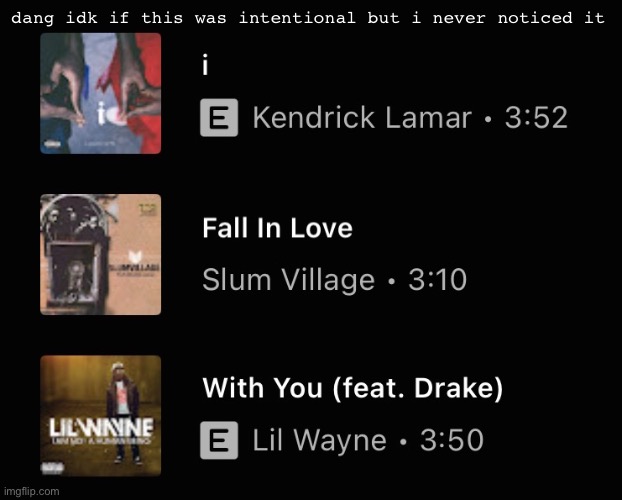Click the 3:50 track duration
622x500 pixels.
(452, 440)
